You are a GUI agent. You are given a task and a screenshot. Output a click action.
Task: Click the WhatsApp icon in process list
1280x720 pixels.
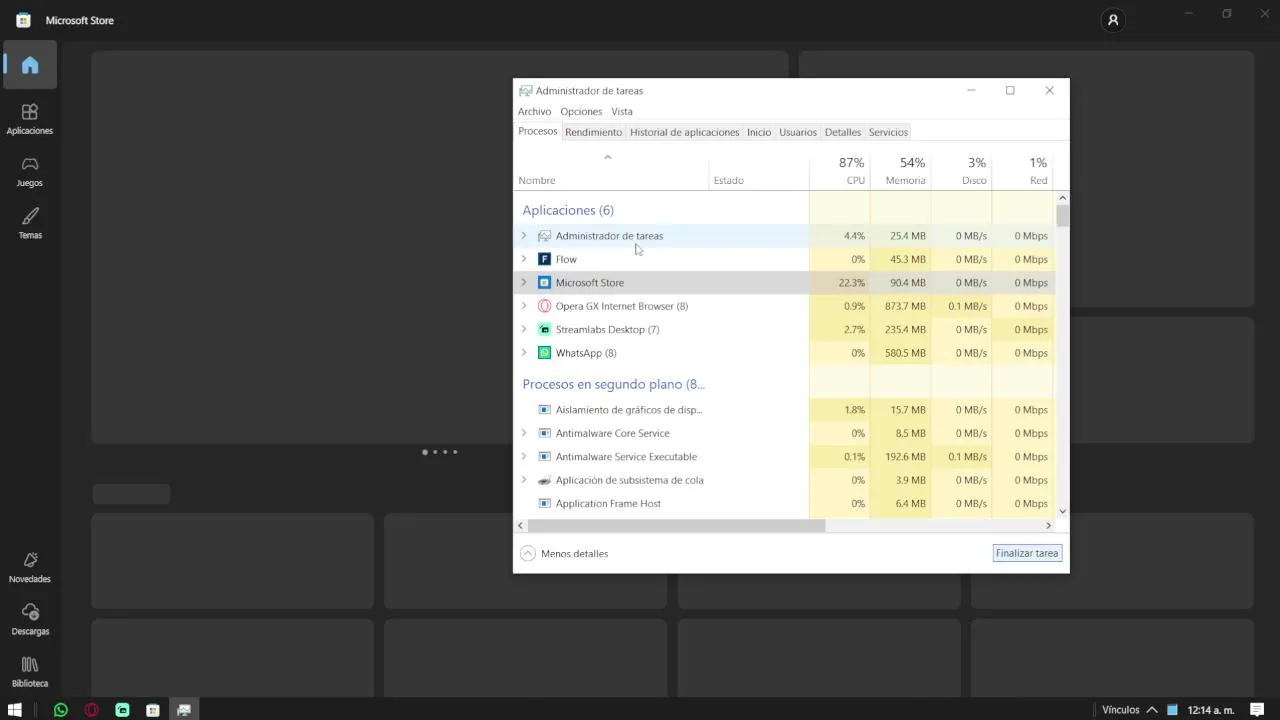544,353
